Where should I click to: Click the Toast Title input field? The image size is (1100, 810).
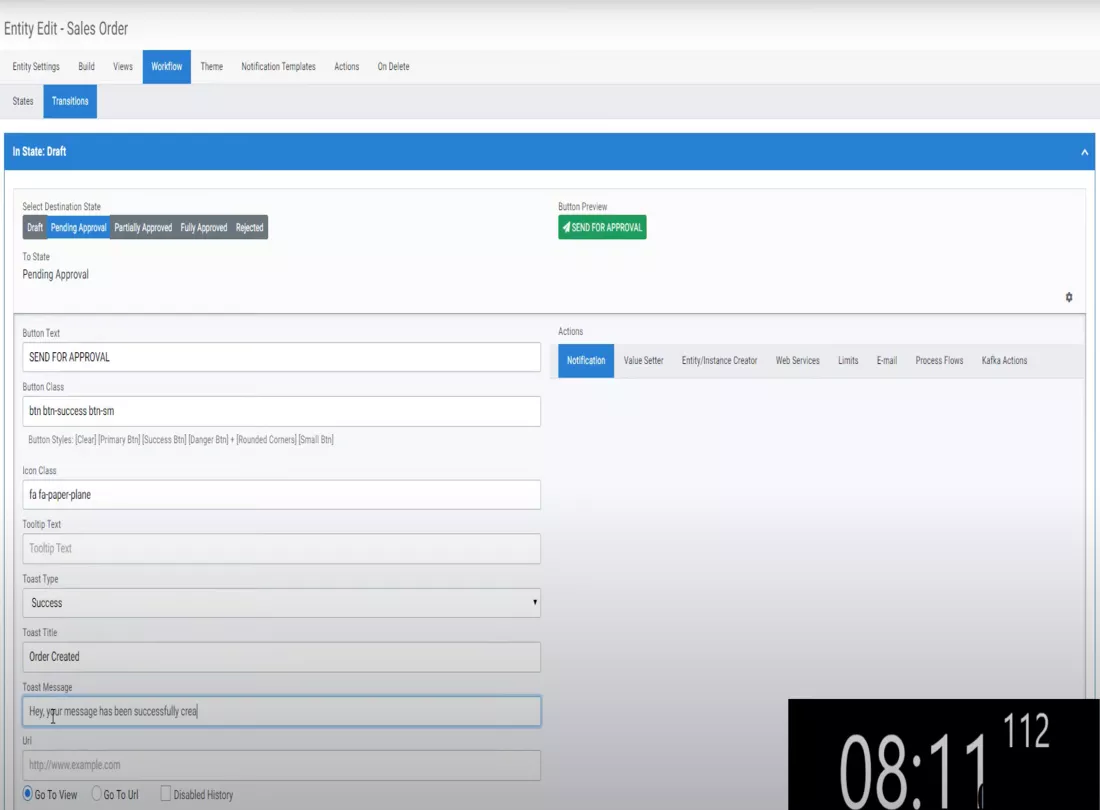[x=281, y=657]
